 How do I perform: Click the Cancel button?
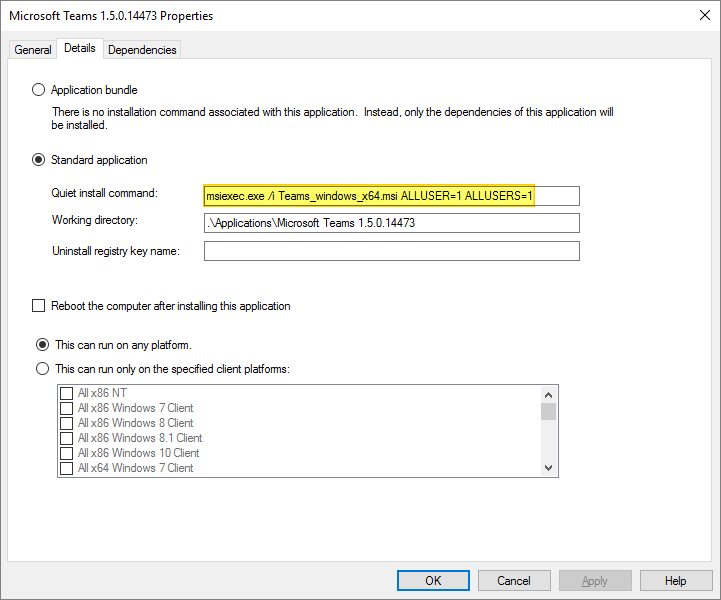pyautogui.click(x=514, y=581)
